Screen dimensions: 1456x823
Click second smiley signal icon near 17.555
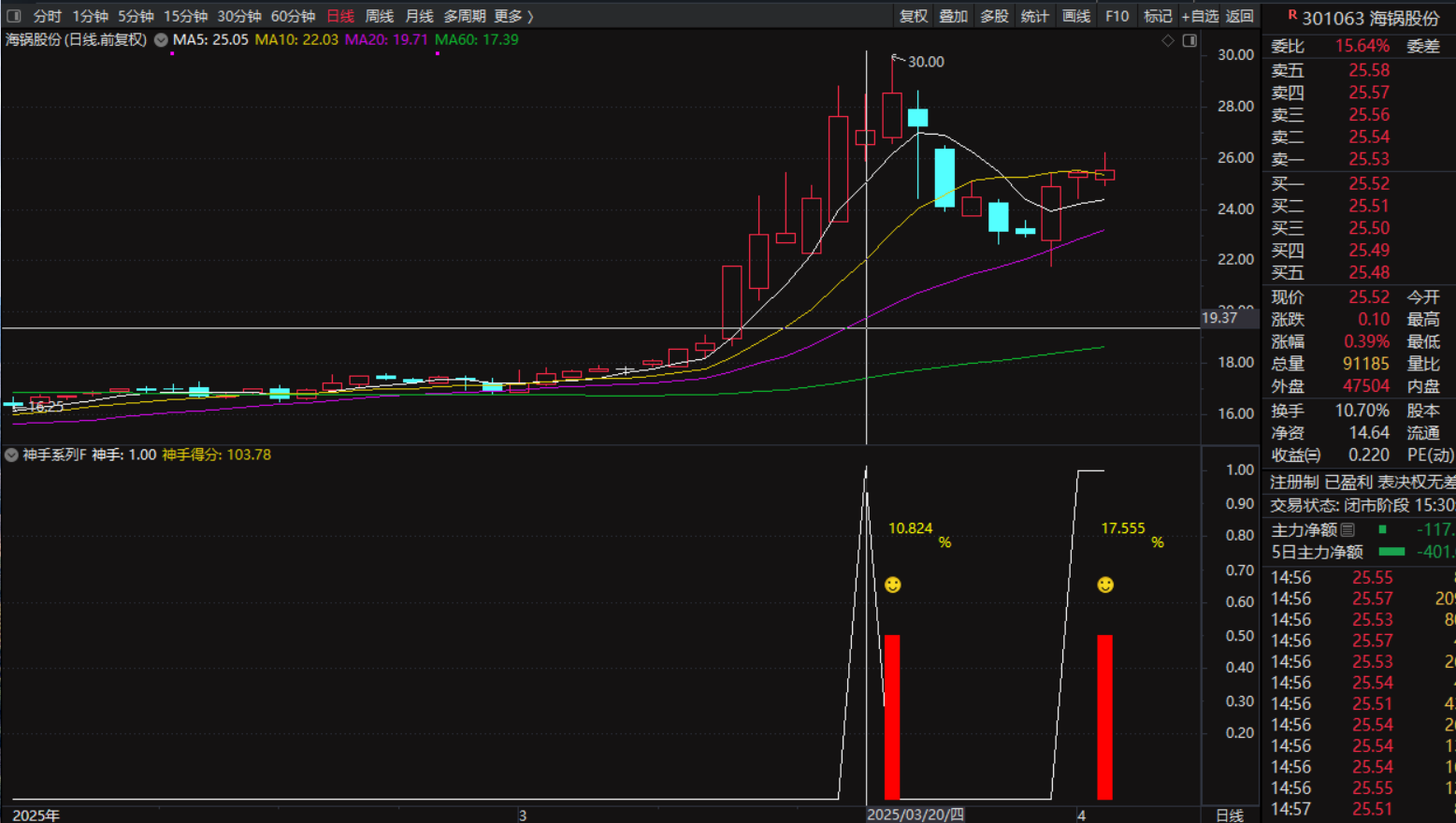point(1105,585)
